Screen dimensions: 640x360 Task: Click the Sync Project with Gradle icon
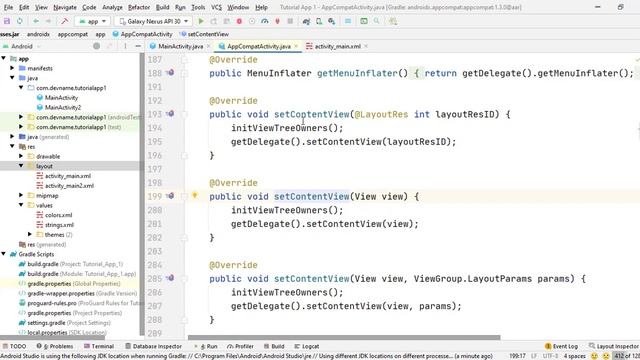(x=306, y=21)
